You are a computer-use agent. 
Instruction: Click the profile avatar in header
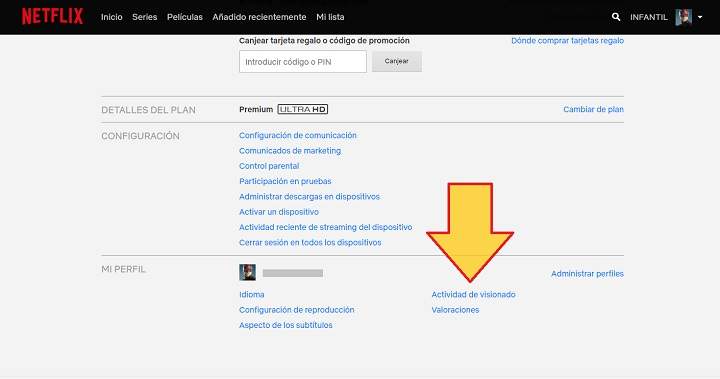[683, 17]
